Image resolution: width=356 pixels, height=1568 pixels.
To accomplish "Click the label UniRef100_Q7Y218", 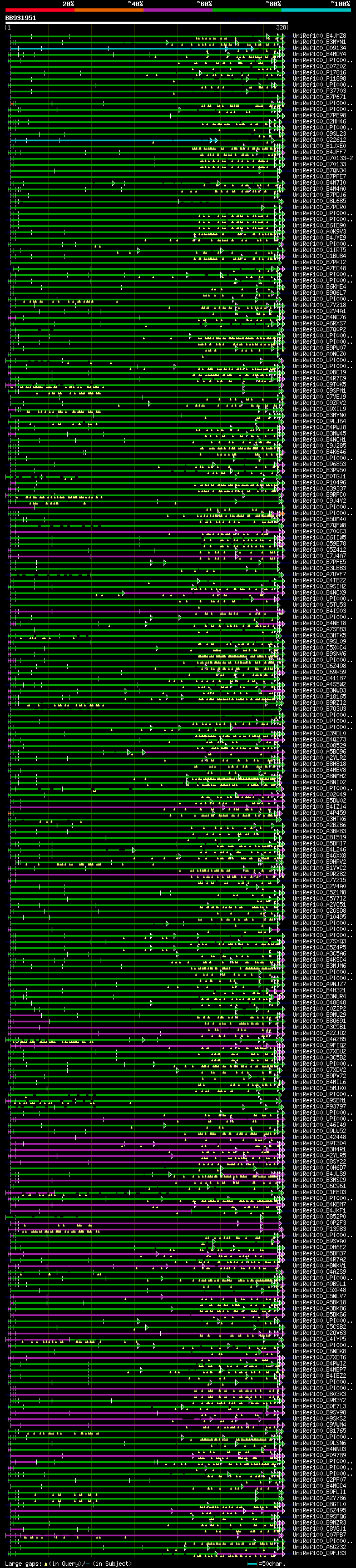I will (x=319, y=305).
